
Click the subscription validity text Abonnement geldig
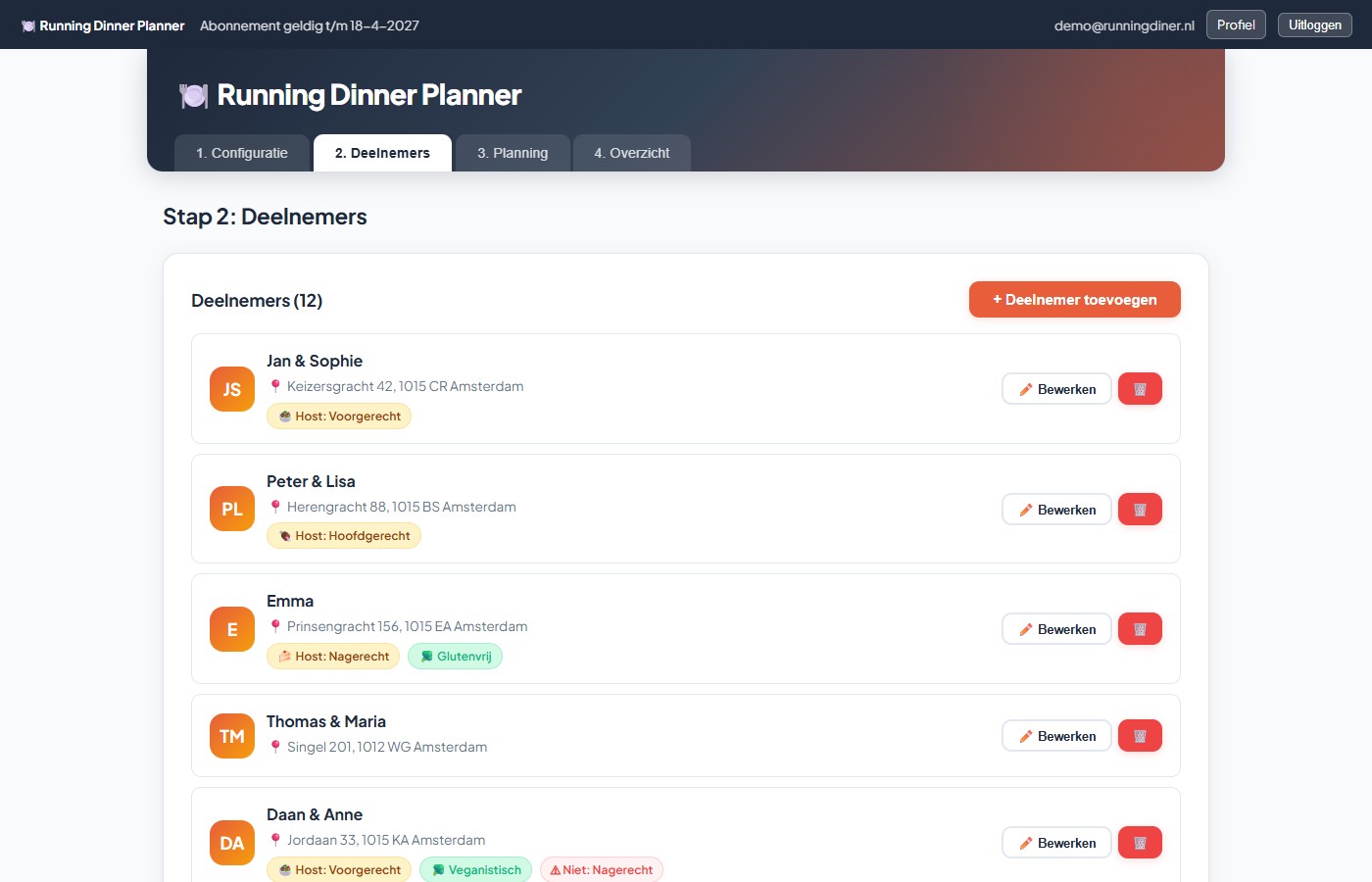(x=310, y=25)
